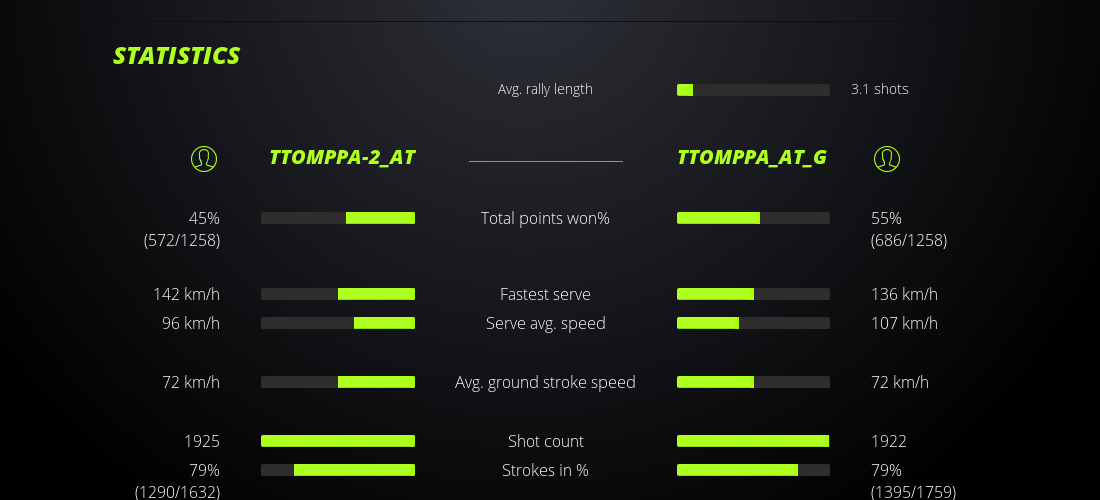Click the Avg. ground stroke speed label
Image resolution: width=1100 pixels, height=500 pixels.
[545, 382]
